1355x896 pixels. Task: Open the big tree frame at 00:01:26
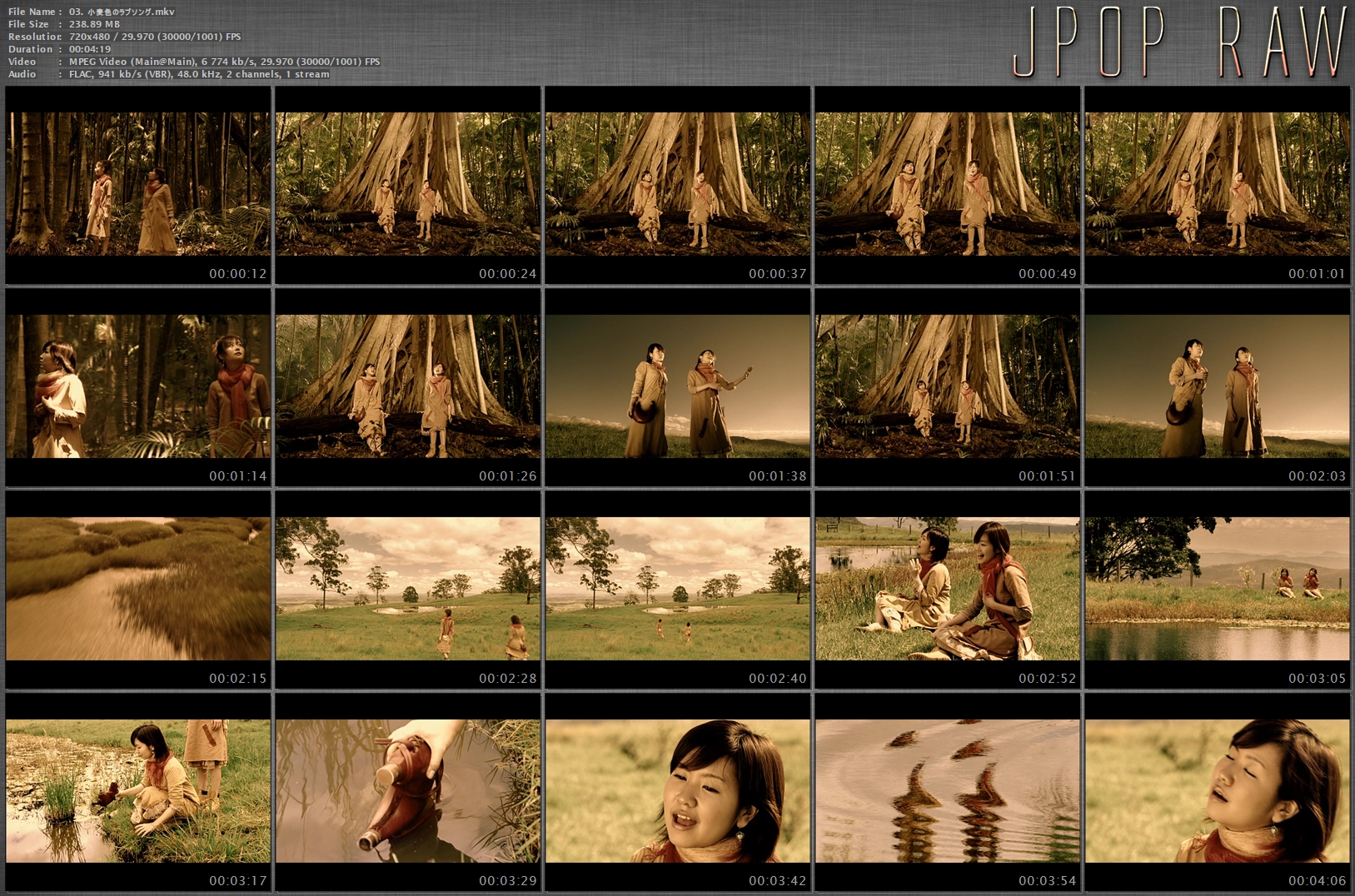click(408, 387)
